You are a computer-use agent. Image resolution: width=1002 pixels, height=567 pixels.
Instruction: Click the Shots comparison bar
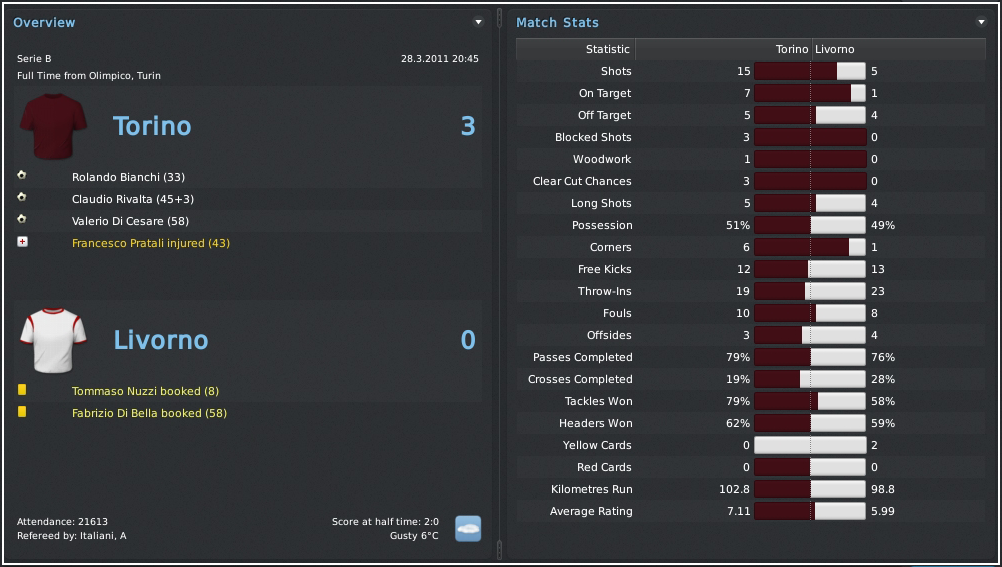tap(810, 71)
